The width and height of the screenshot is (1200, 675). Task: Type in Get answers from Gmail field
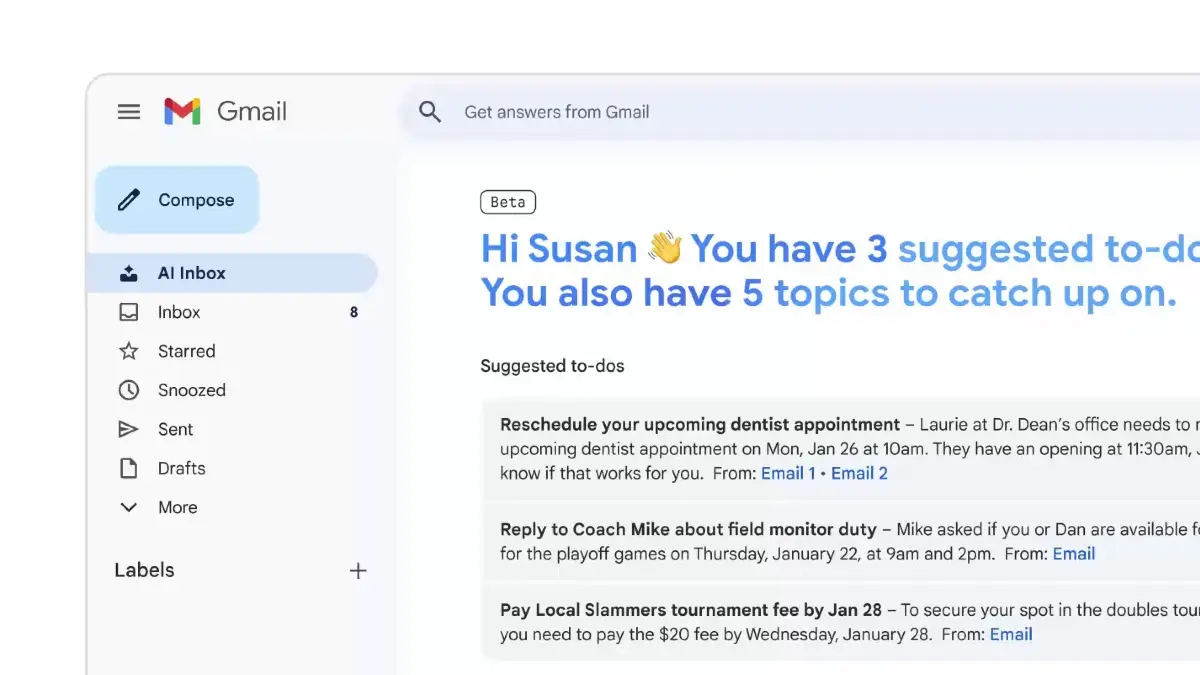[x=700, y=112]
